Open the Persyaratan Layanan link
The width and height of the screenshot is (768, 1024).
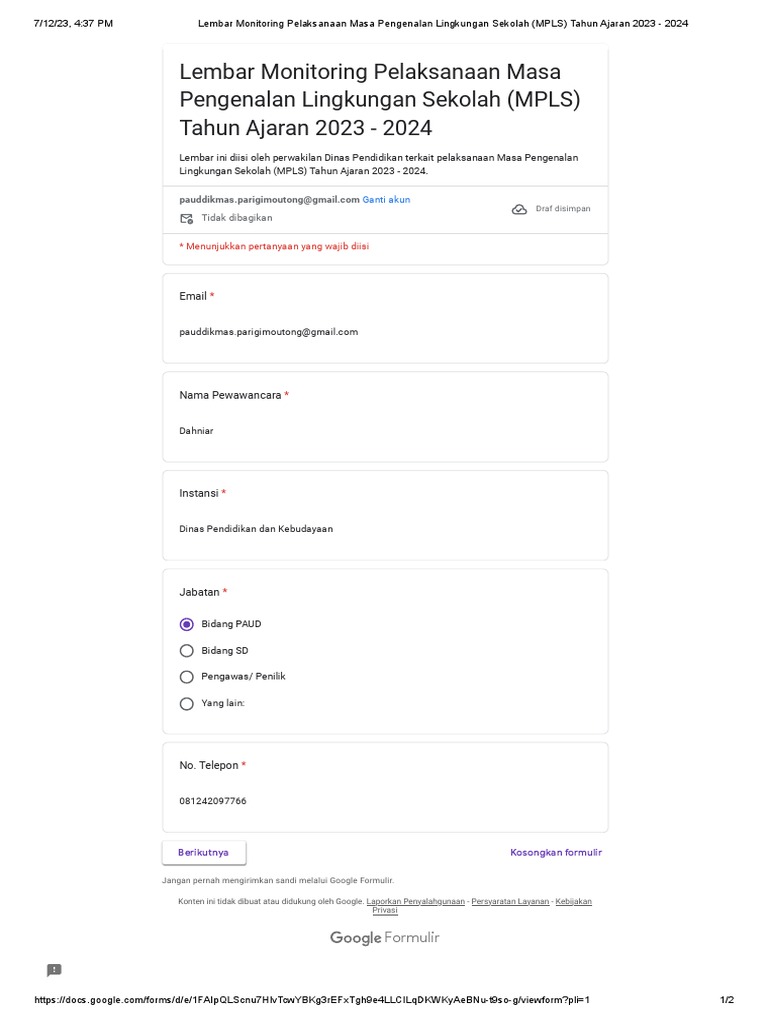510,902
